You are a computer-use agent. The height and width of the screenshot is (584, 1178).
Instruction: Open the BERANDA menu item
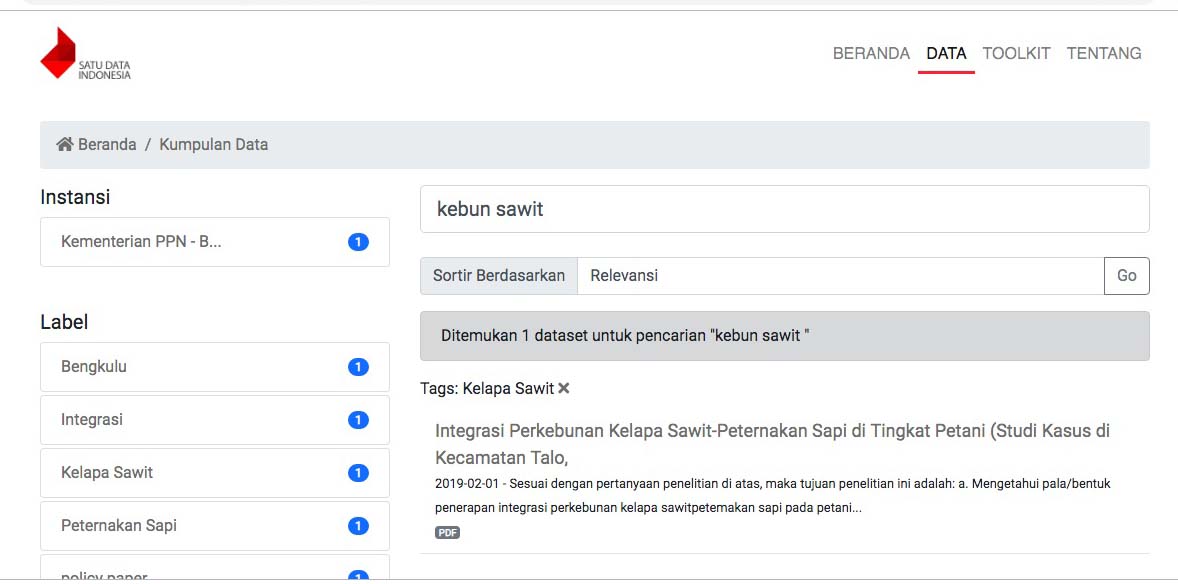point(871,54)
